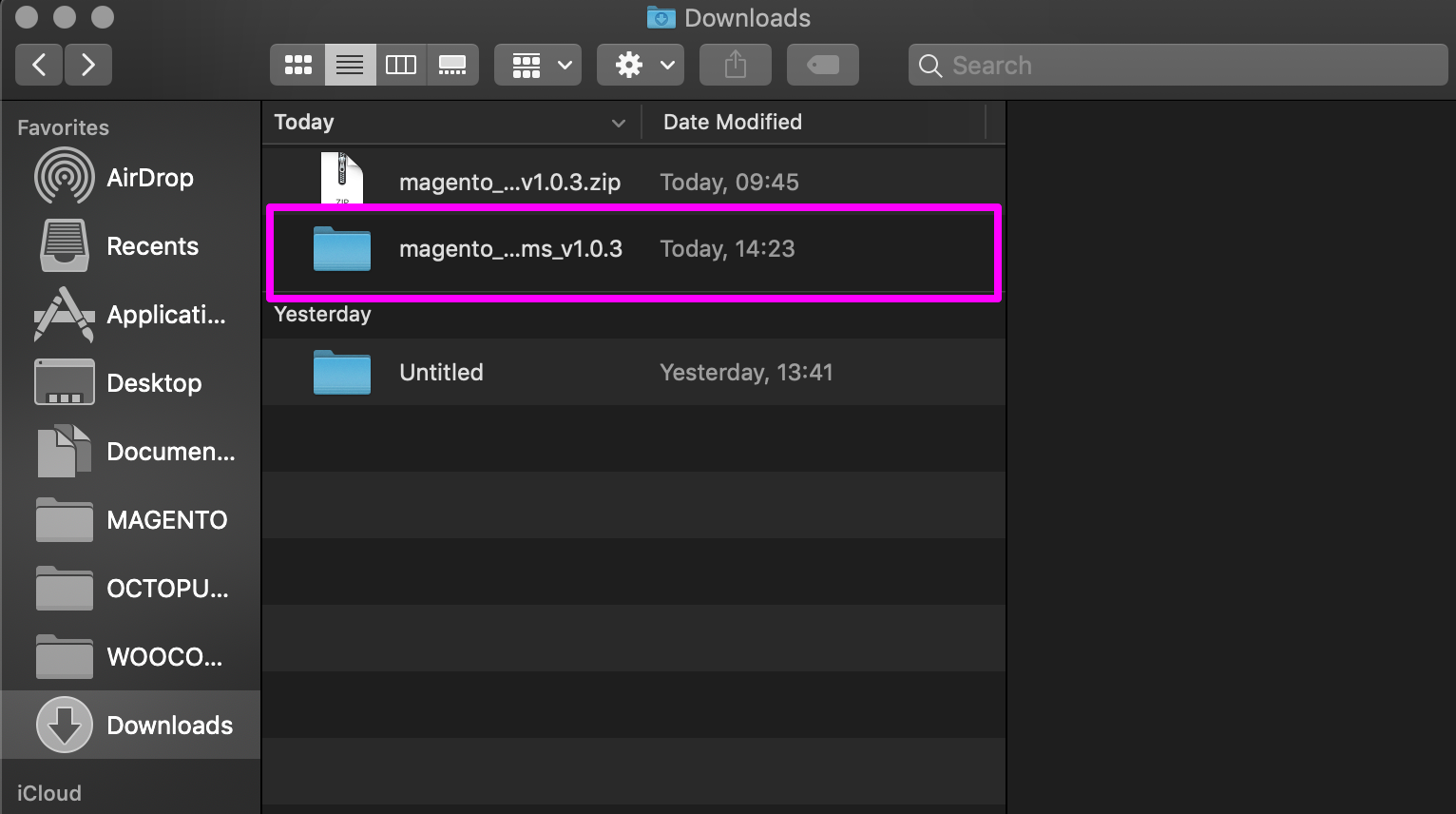This screenshot has width=1456, height=814.
Task: Zoom the Finder window
Action: coord(103,17)
